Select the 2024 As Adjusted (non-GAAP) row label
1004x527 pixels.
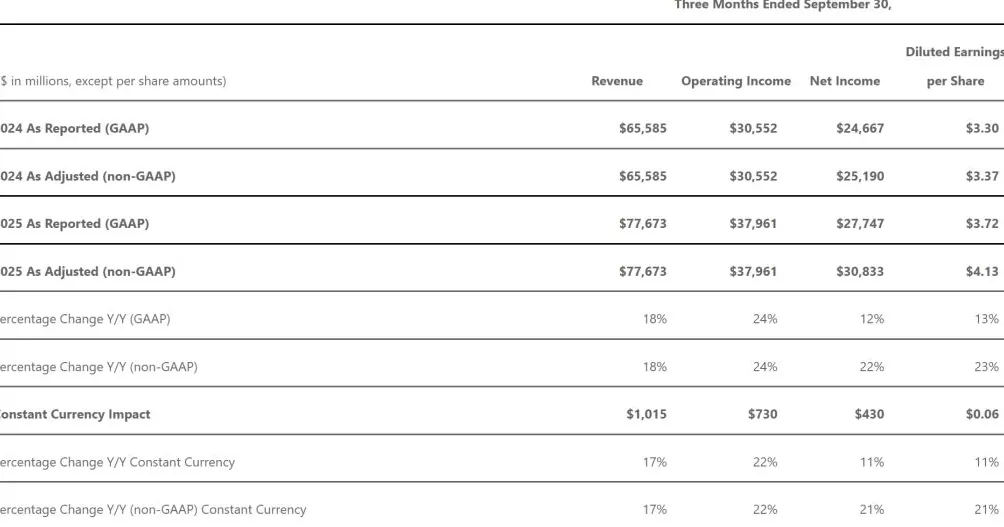click(x=88, y=176)
